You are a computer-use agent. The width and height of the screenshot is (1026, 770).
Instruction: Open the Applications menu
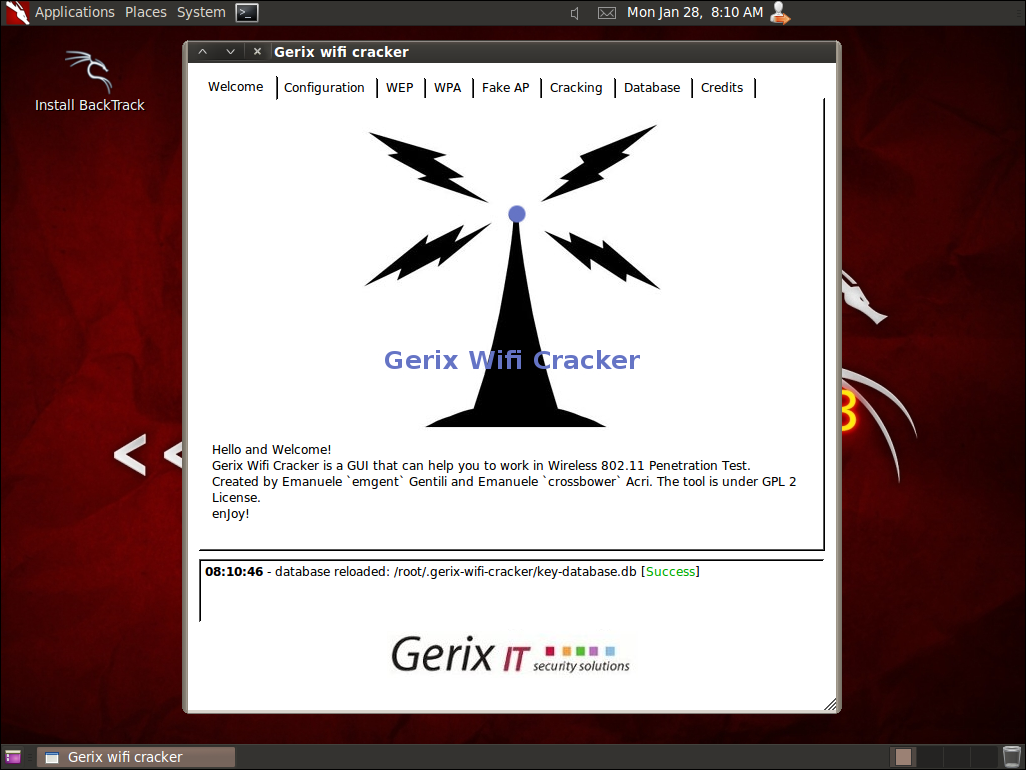click(75, 12)
